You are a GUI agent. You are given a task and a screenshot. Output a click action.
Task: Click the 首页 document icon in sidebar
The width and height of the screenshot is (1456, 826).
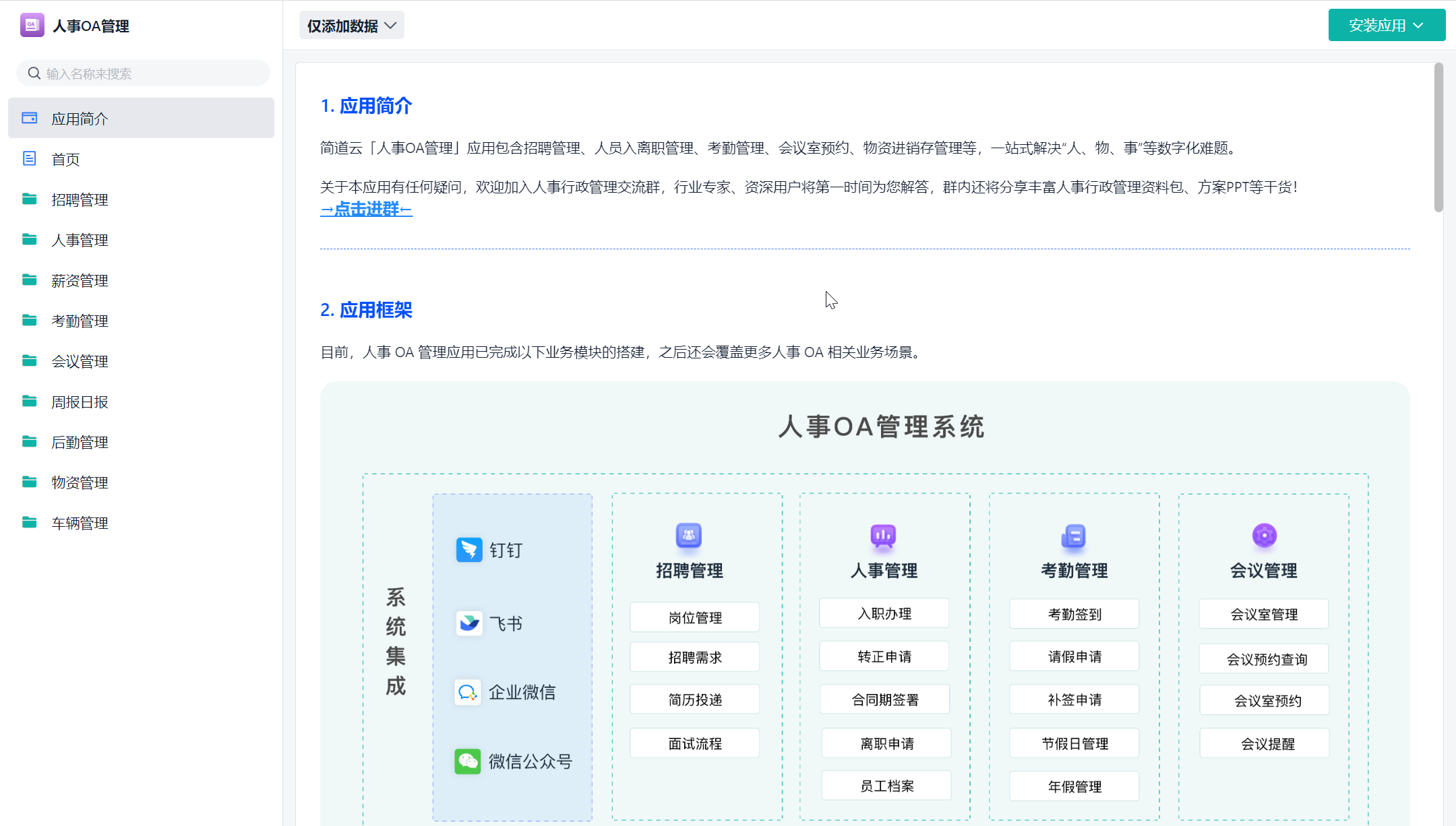pyautogui.click(x=29, y=159)
